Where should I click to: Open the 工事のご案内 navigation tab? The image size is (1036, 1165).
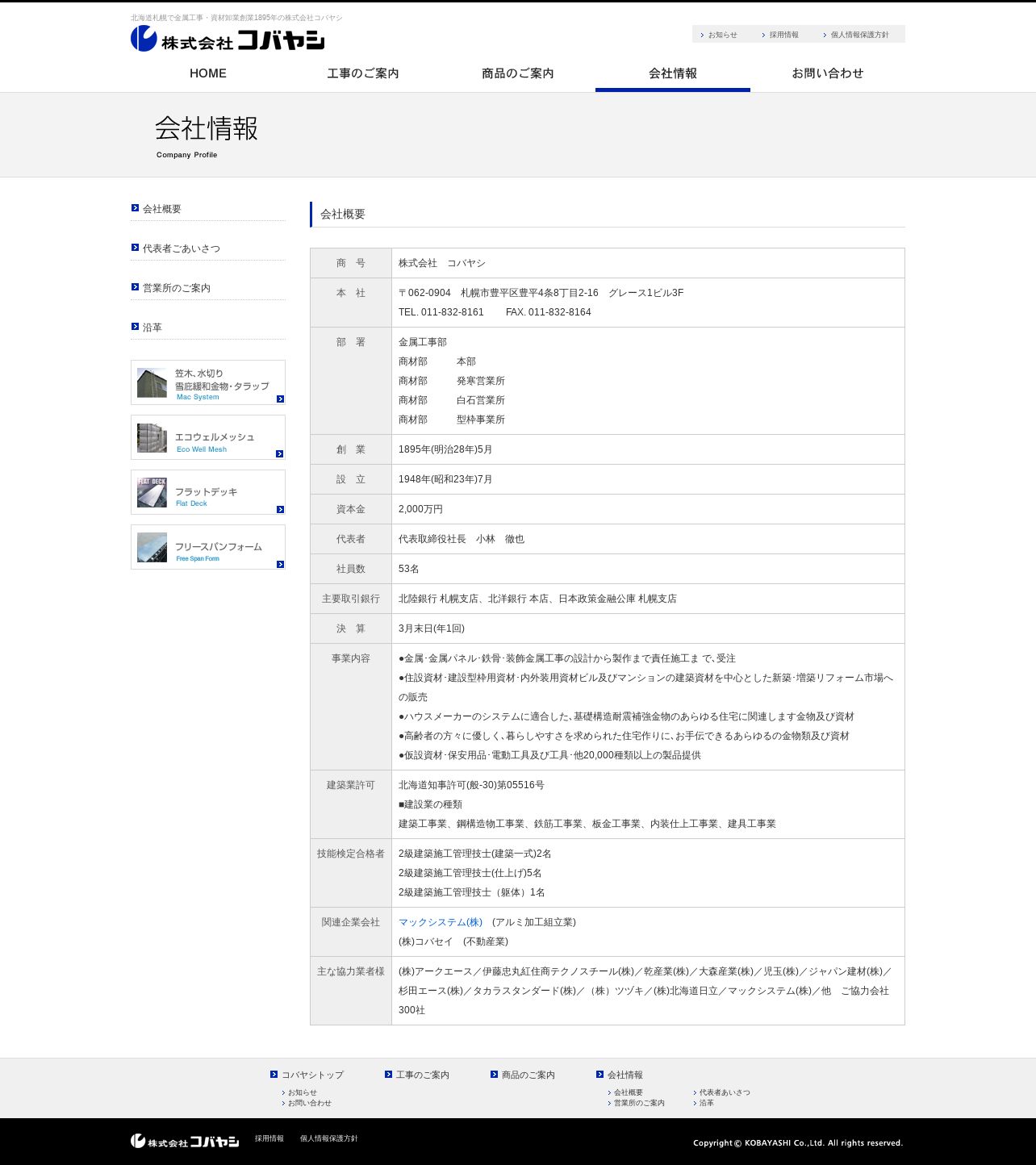click(x=363, y=73)
